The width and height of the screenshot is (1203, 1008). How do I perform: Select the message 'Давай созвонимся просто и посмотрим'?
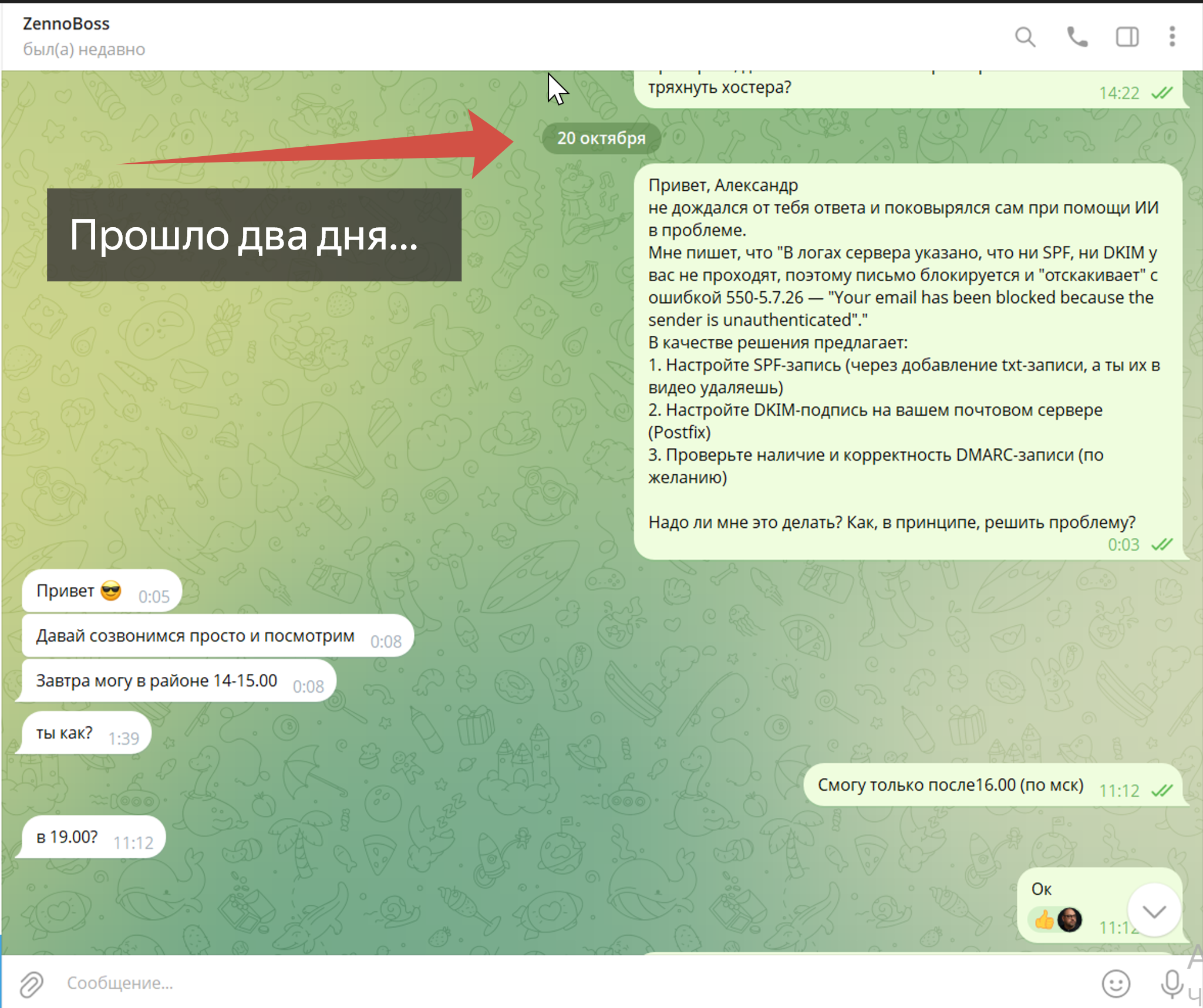[196, 636]
